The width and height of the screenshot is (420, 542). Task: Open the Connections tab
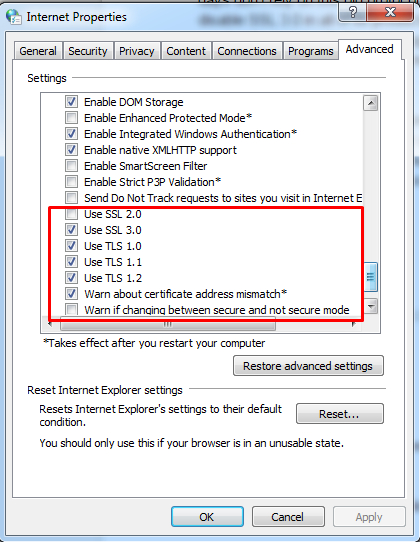click(247, 51)
